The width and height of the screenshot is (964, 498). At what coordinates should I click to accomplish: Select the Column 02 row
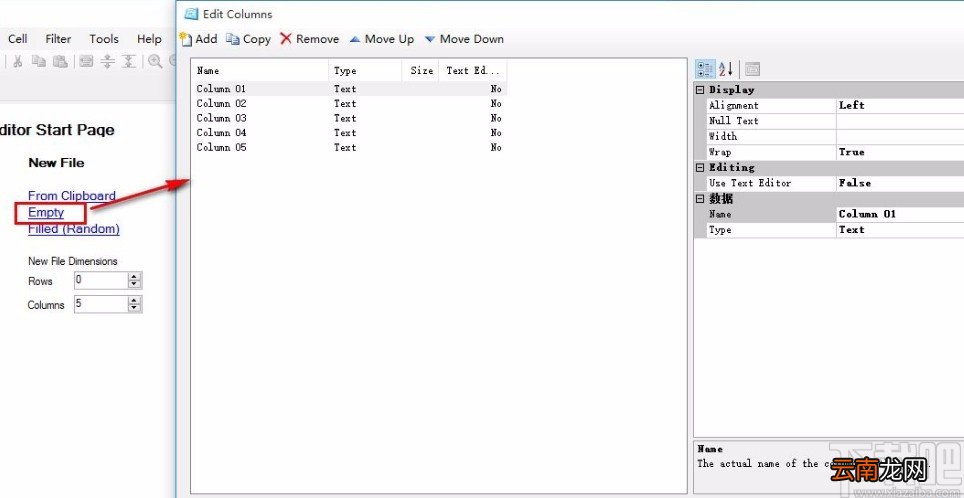(350, 103)
